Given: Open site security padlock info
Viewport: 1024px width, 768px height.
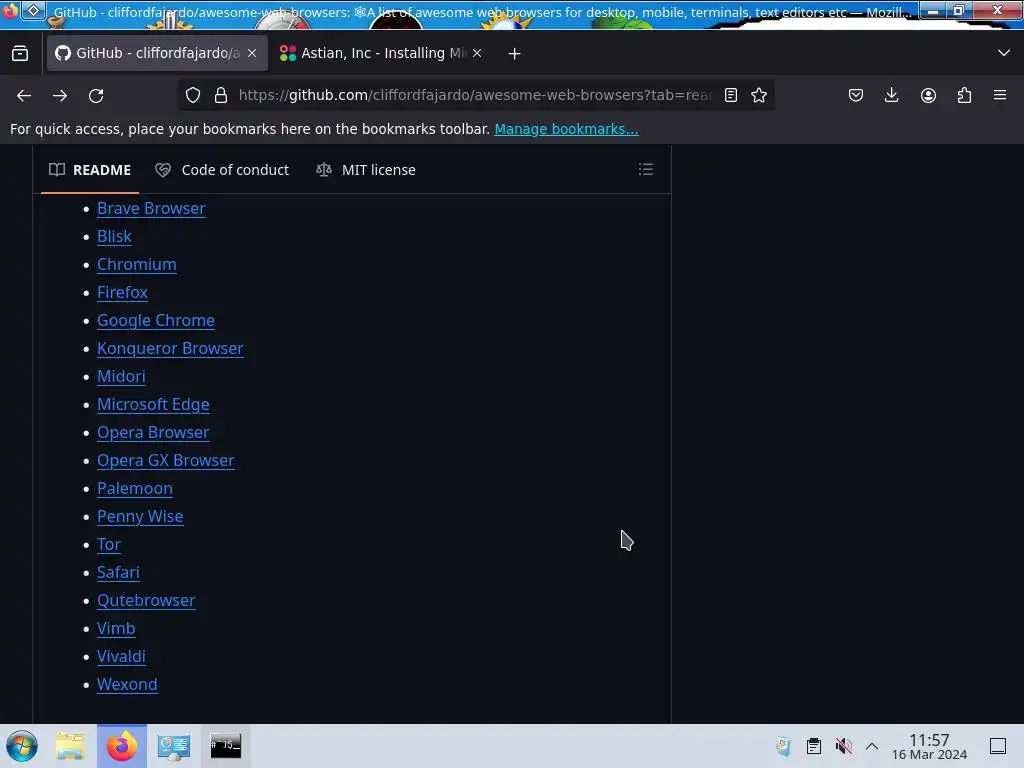Looking at the screenshot, I should tap(221, 95).
